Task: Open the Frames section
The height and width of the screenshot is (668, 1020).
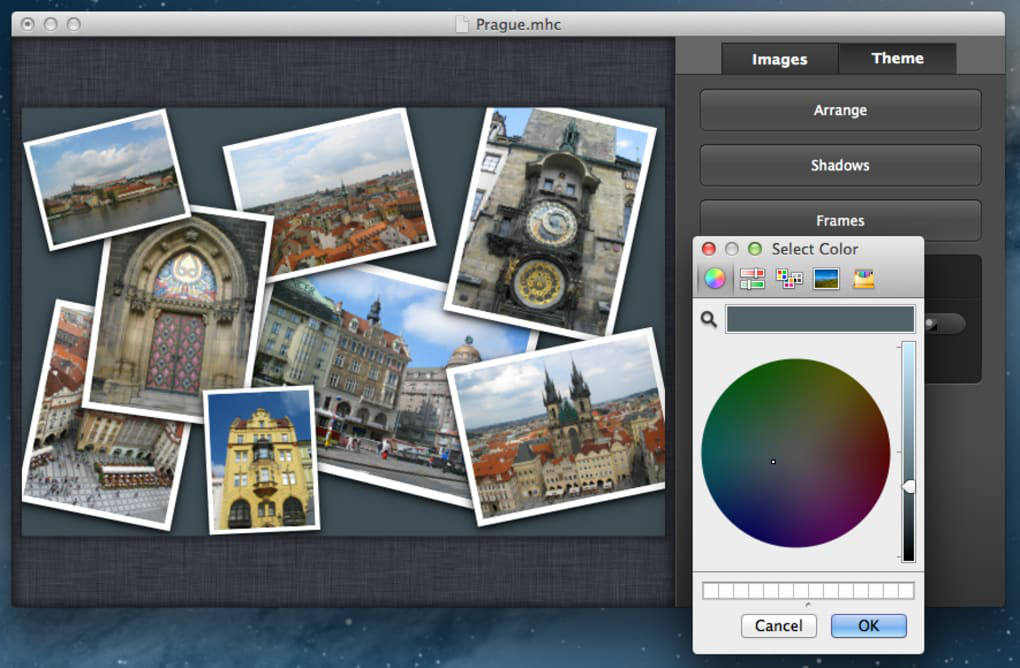Action: (840, 220)
